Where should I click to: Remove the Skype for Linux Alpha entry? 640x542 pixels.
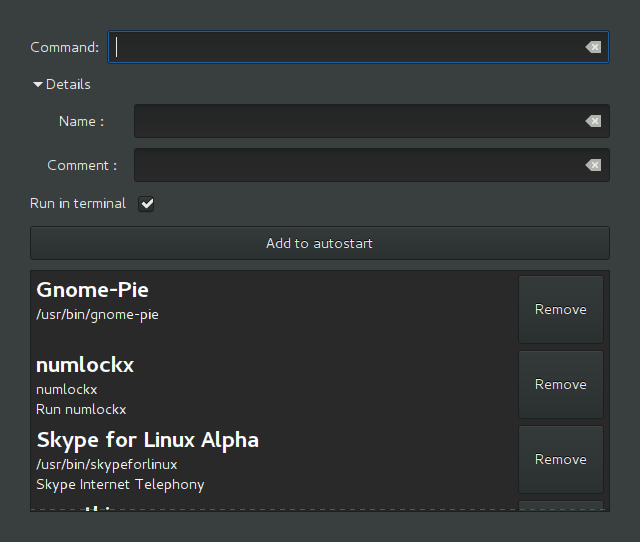pos(561,460)
